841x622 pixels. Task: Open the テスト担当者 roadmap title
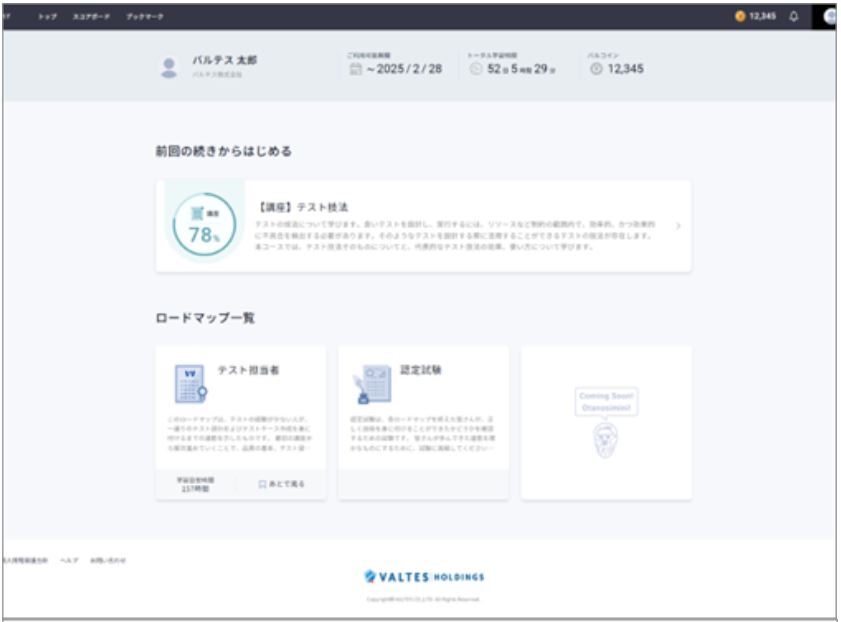click(x=248, y=370)
